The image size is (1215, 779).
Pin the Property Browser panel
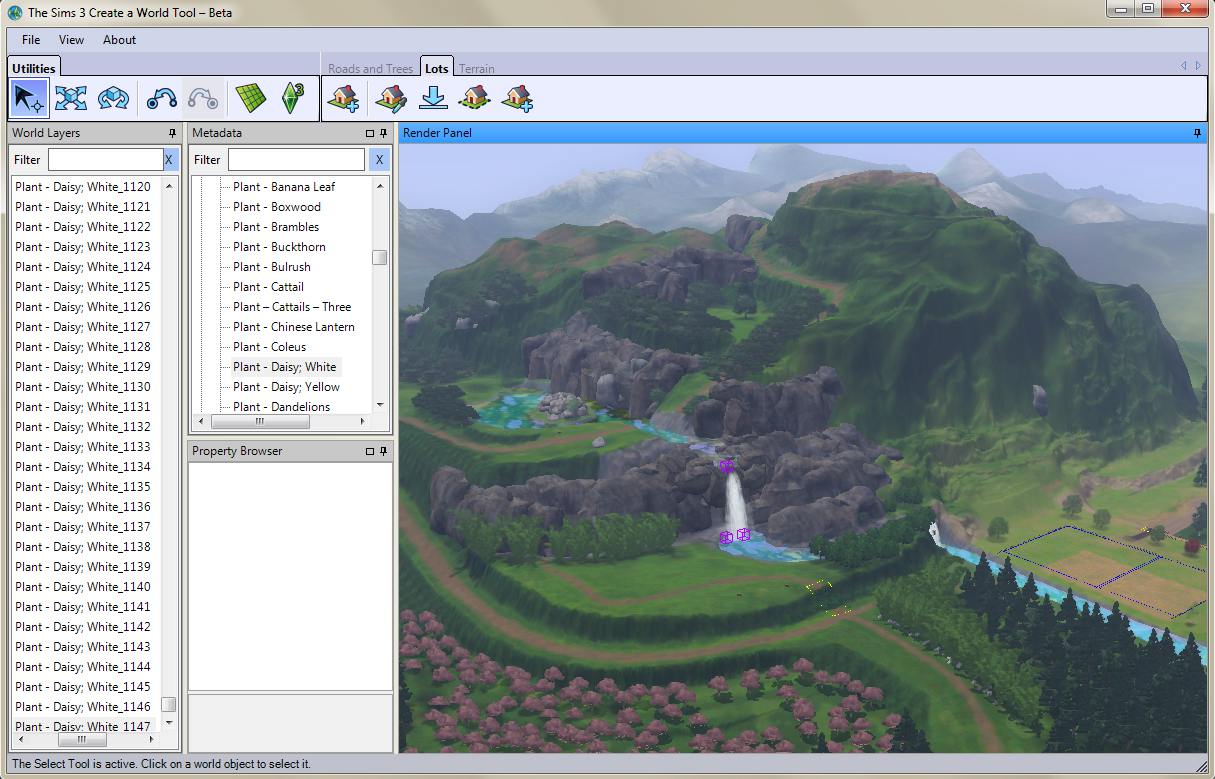coord(383,451)
